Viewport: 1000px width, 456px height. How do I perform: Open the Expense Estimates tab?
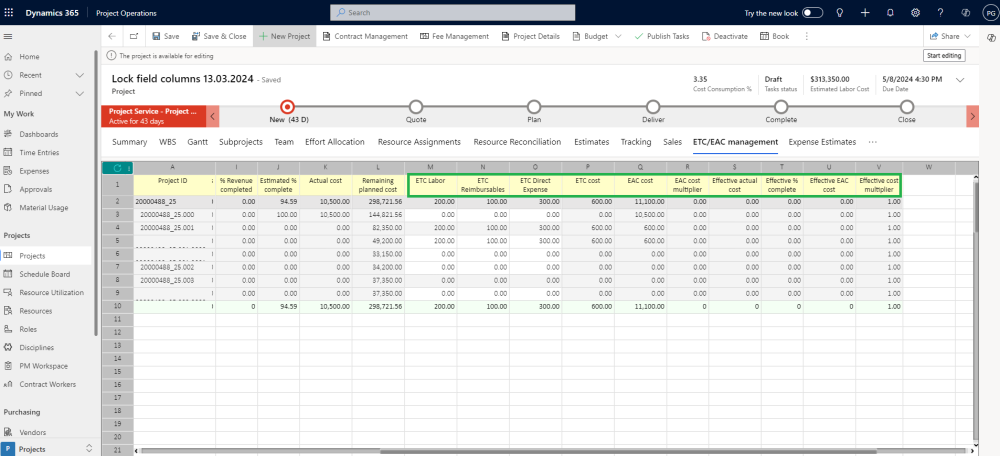(x=822, y=142)
